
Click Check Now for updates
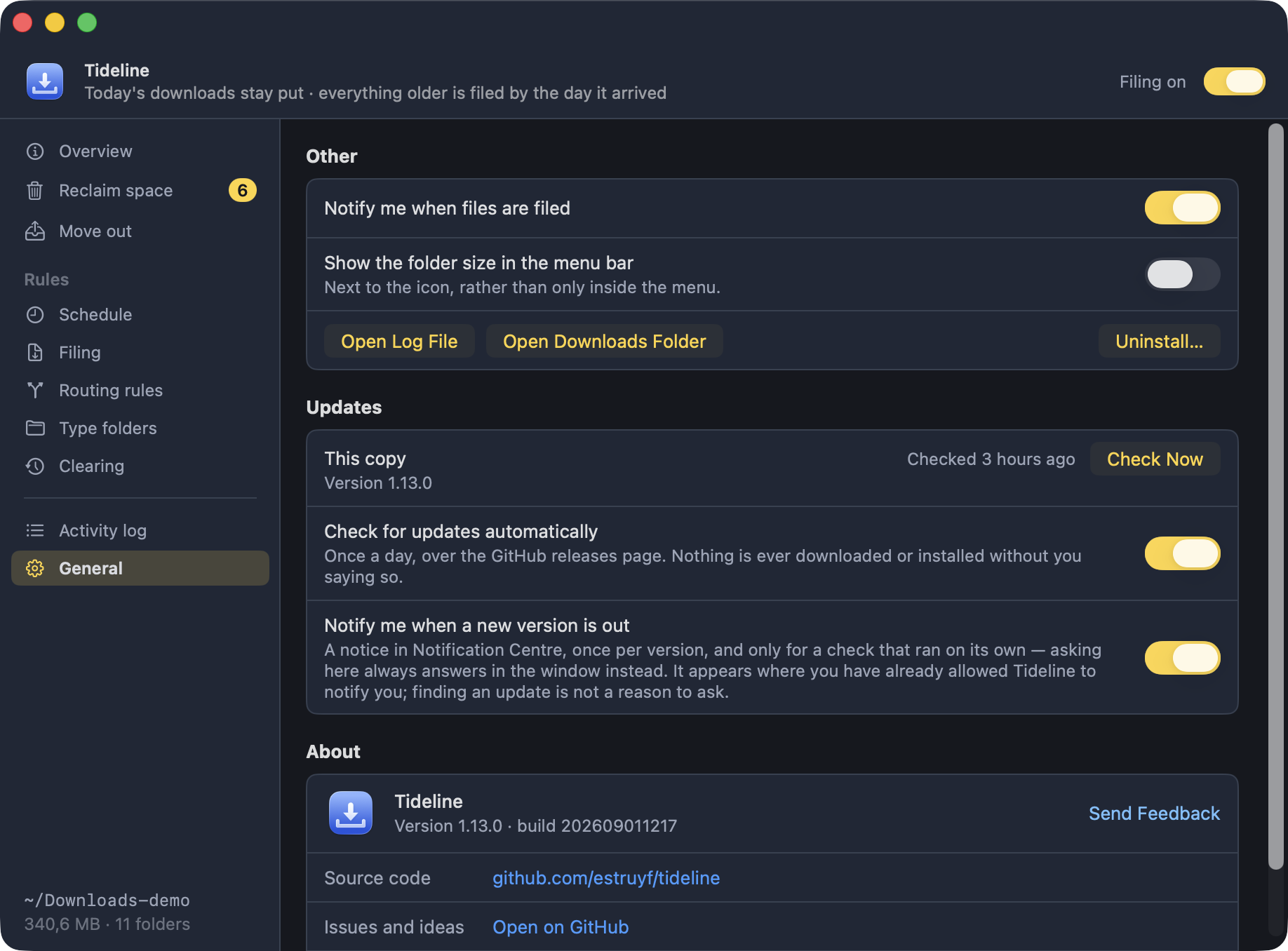click(x=1155, y=459)
